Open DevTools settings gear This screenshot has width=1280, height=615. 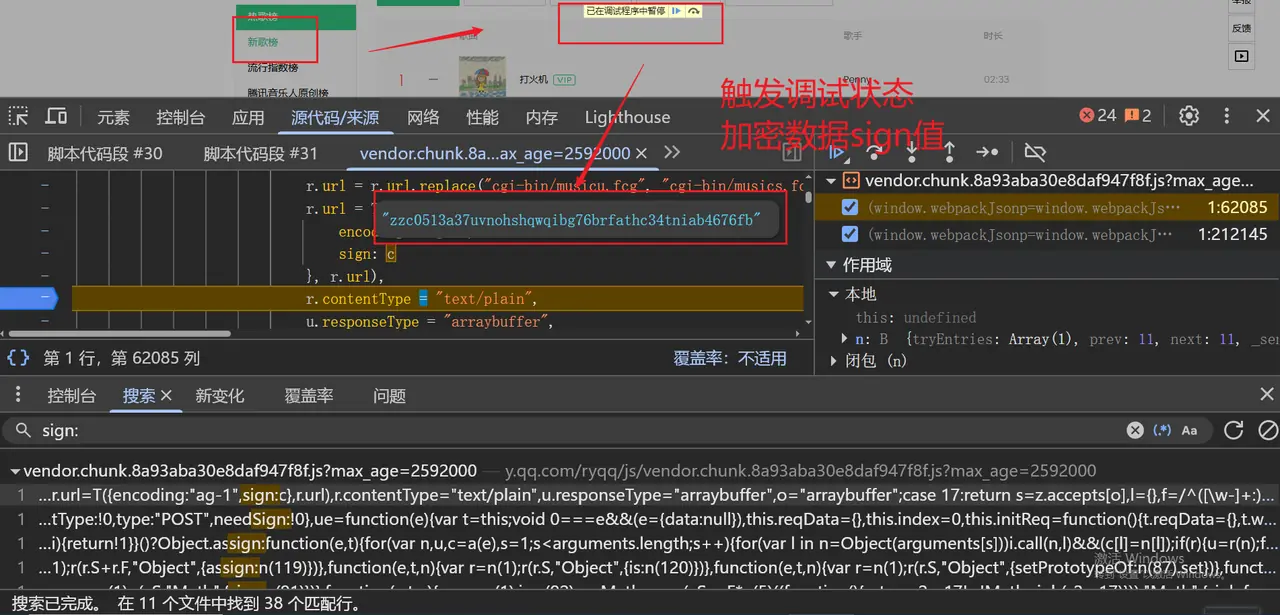(x=1188, y=116)
